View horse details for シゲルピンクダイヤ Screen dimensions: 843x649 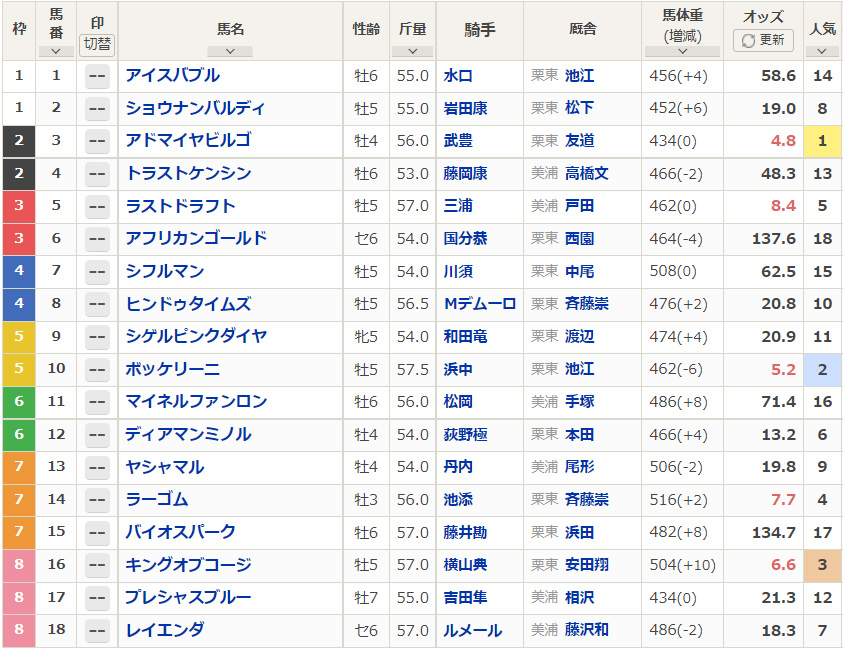point(196,336)
